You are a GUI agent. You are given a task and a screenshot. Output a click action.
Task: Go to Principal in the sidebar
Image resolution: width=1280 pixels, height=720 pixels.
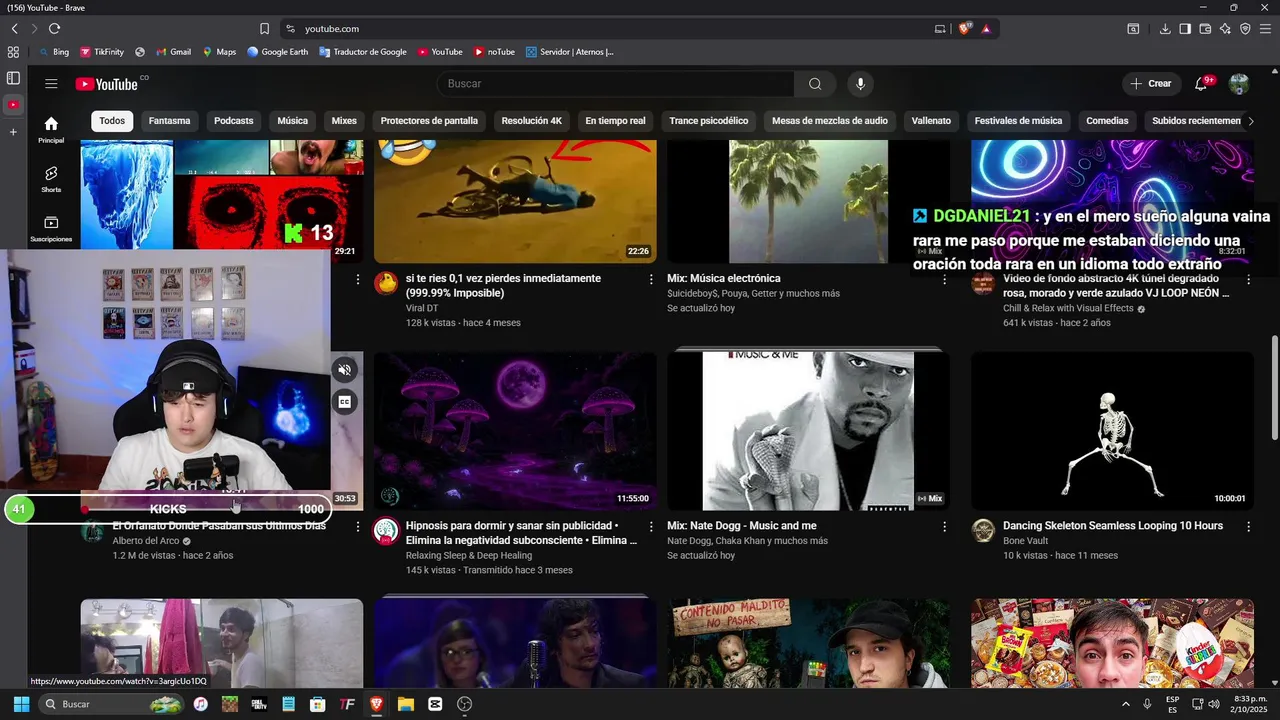point(51,129)
